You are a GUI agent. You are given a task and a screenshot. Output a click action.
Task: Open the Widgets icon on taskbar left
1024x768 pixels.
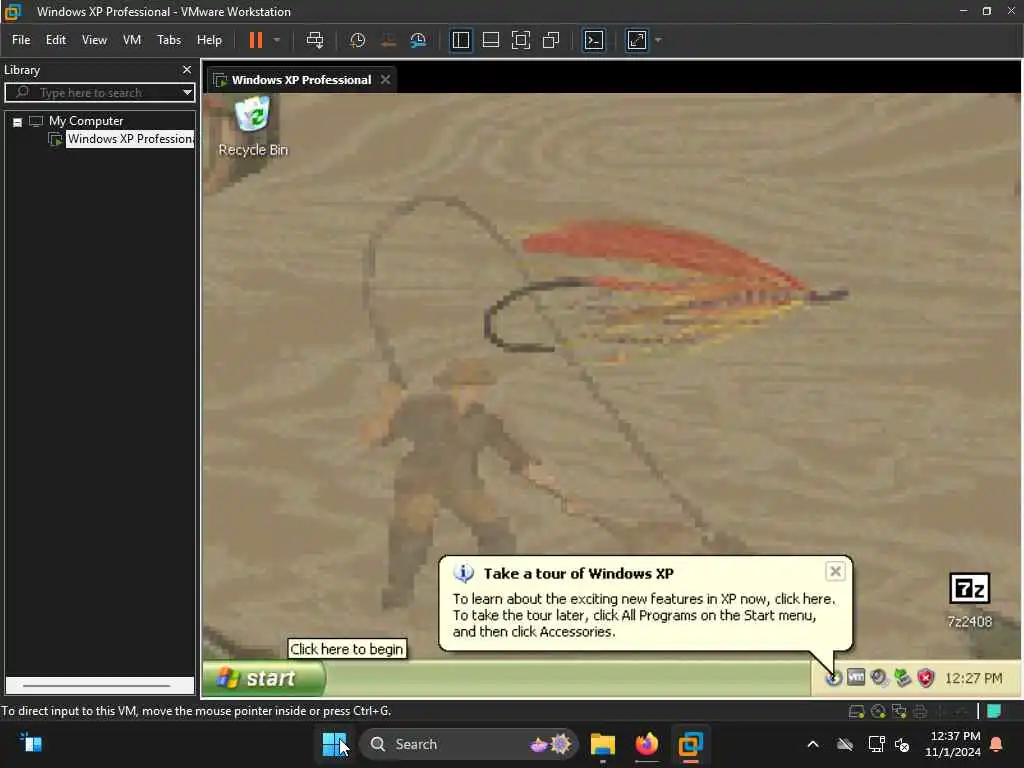pos(31,743)
